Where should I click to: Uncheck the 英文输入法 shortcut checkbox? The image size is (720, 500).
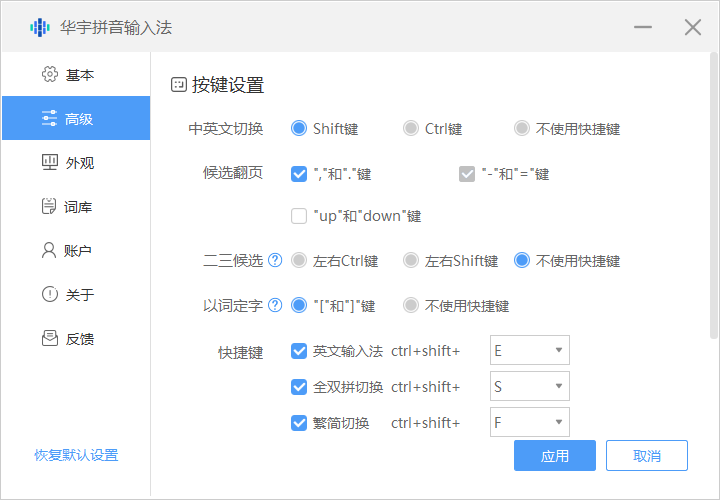coord(298,351)
